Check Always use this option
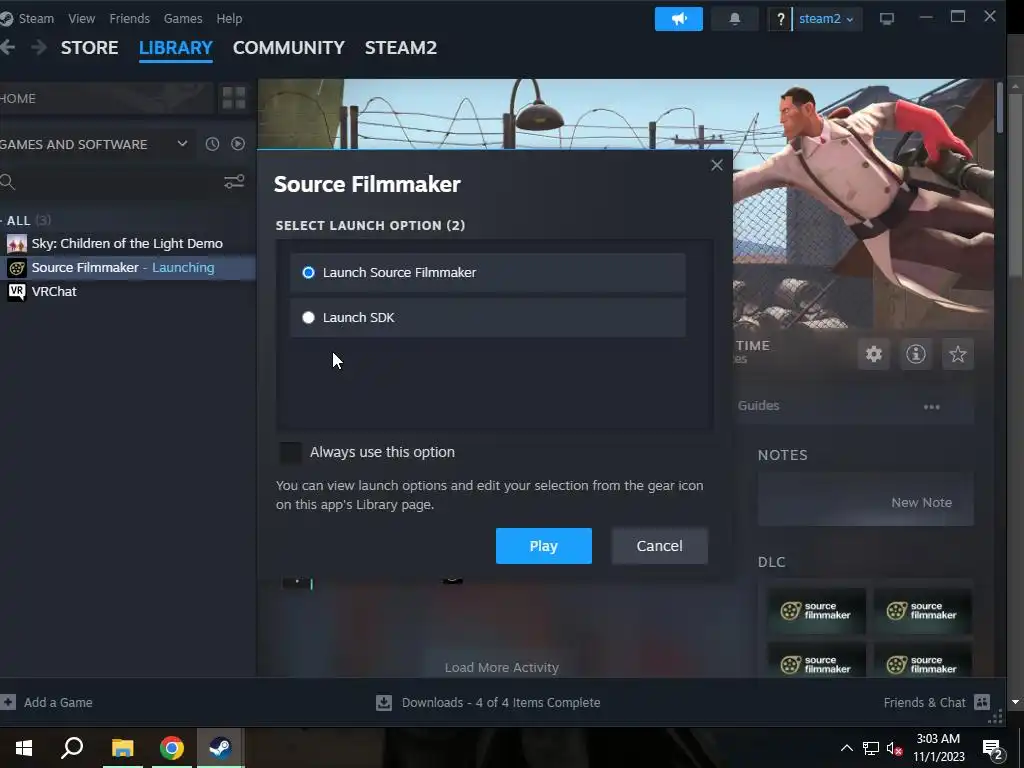 (291, 452)
